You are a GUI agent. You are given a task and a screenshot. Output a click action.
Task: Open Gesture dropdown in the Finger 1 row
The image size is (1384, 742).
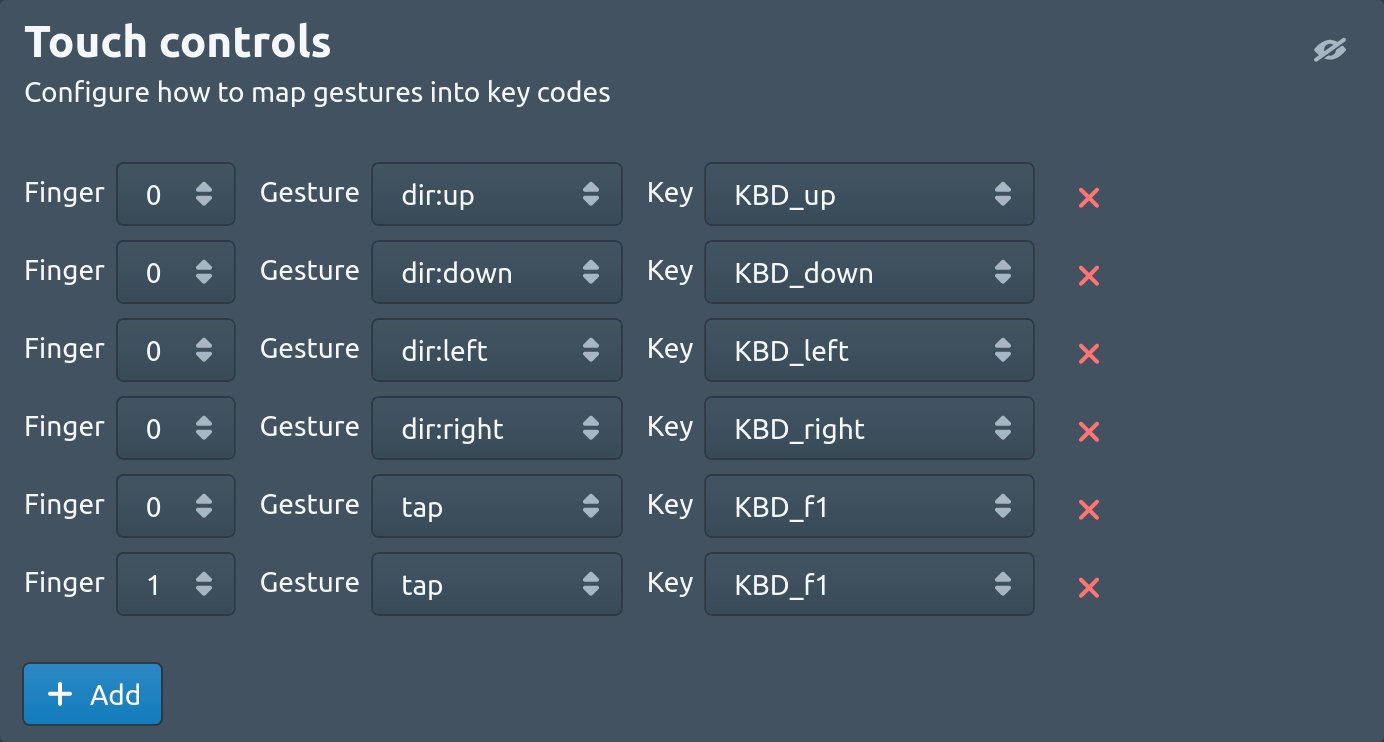pos(497,584)
